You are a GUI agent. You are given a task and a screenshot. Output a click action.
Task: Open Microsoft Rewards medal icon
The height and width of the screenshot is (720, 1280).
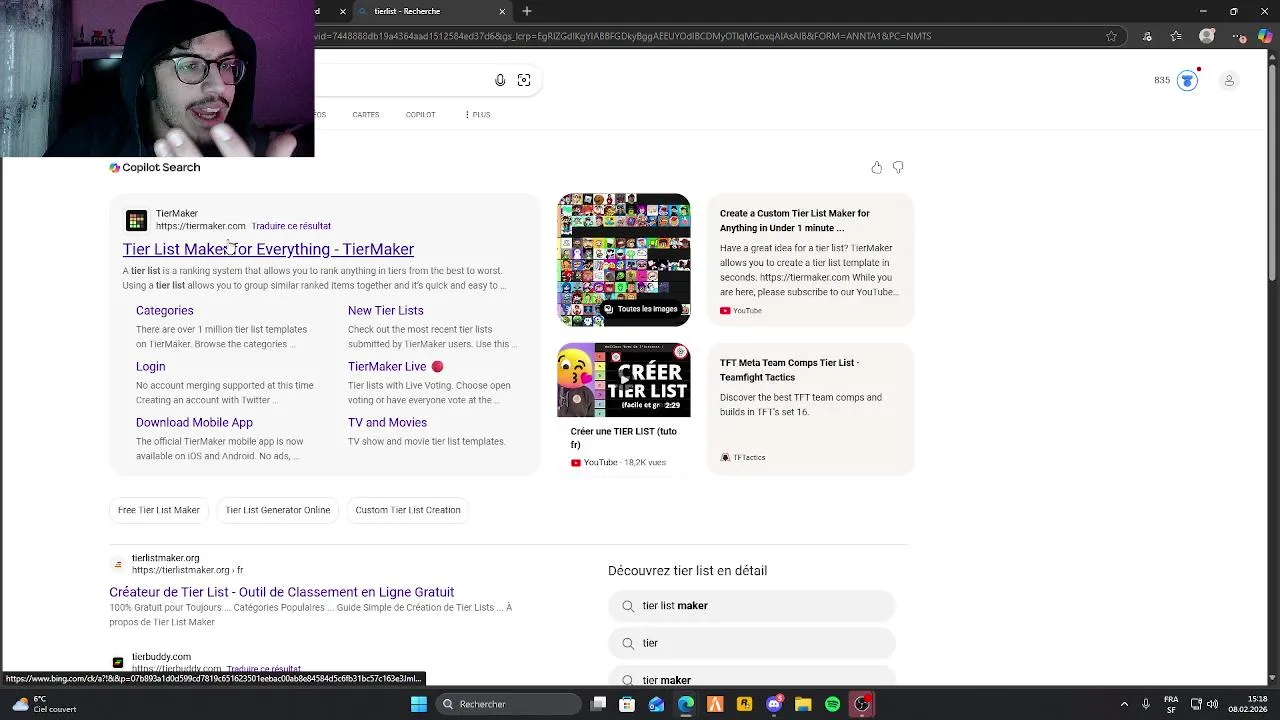1187,80
